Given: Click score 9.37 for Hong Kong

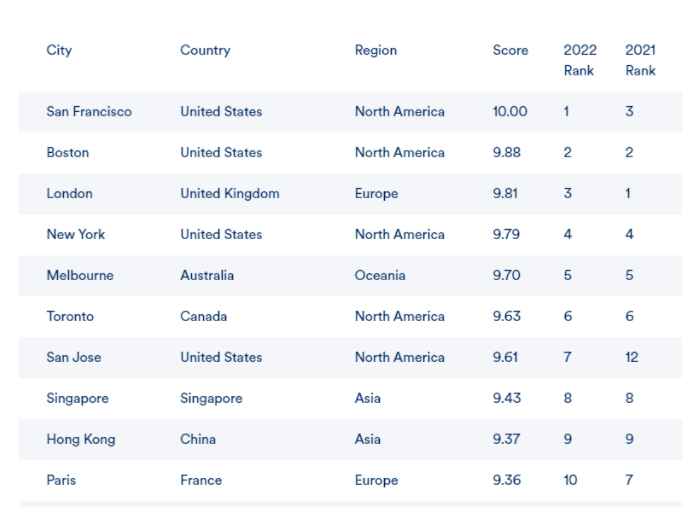Looking at the screenshot, I should pyautogui.click(x=506, y=439).
